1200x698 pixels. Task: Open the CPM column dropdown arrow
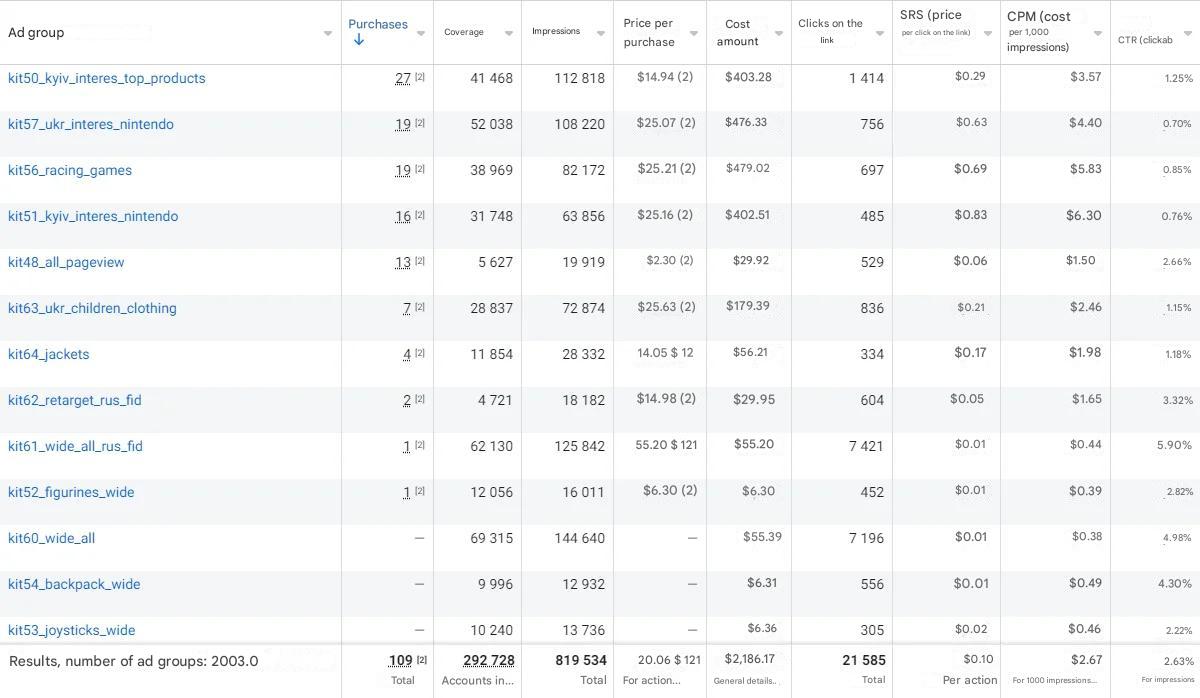(1097, 33)
